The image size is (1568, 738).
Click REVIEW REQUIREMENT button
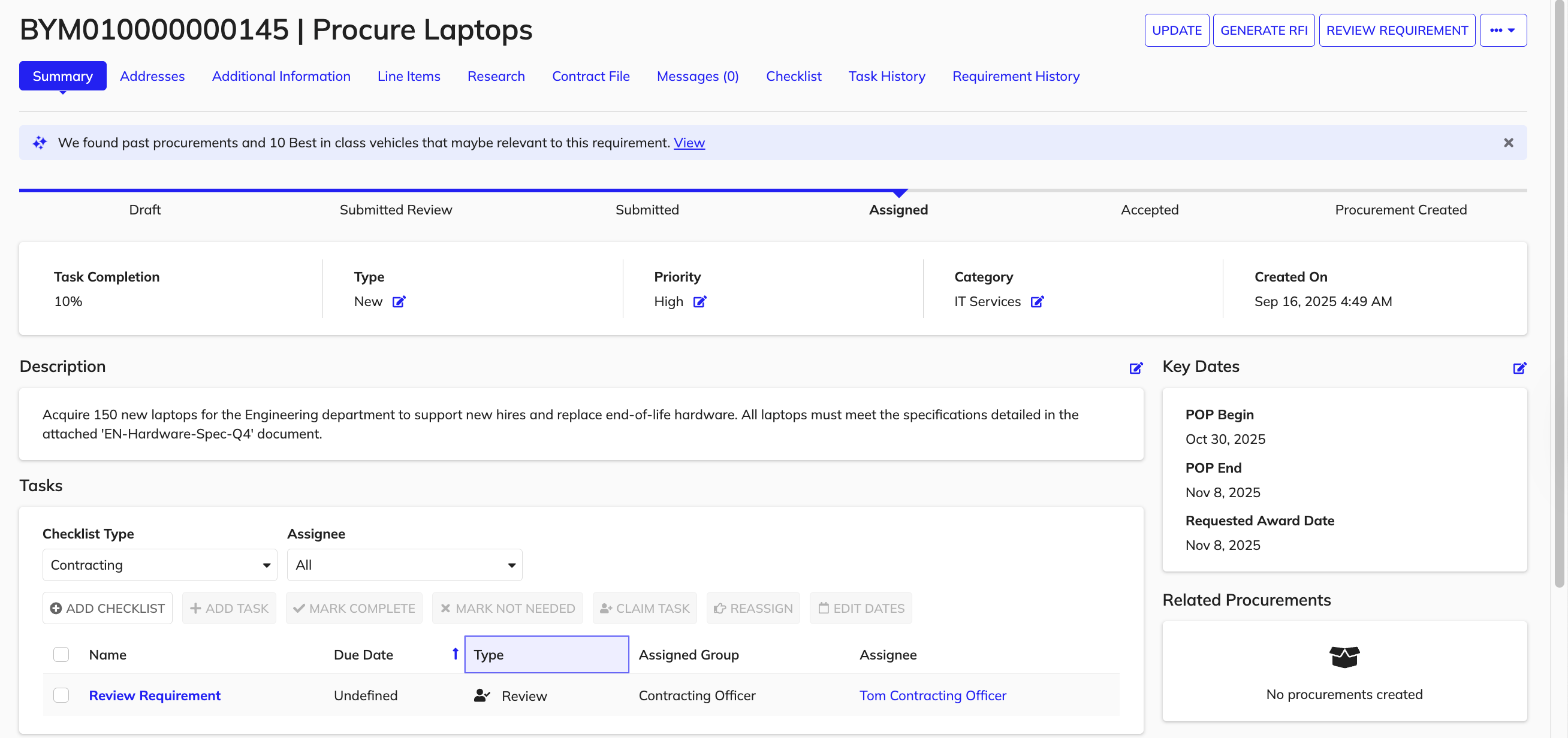point(1397,31)
